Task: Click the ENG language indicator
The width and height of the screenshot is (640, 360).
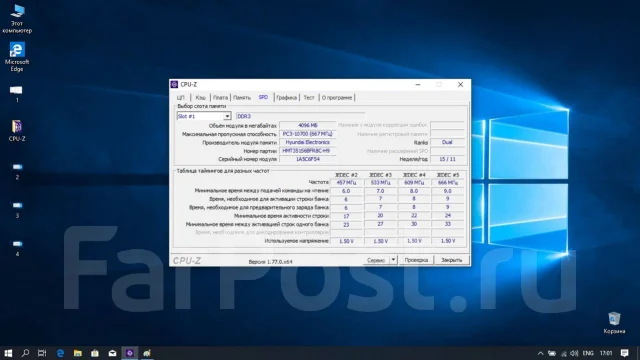Action: click(x=588, y=353)
